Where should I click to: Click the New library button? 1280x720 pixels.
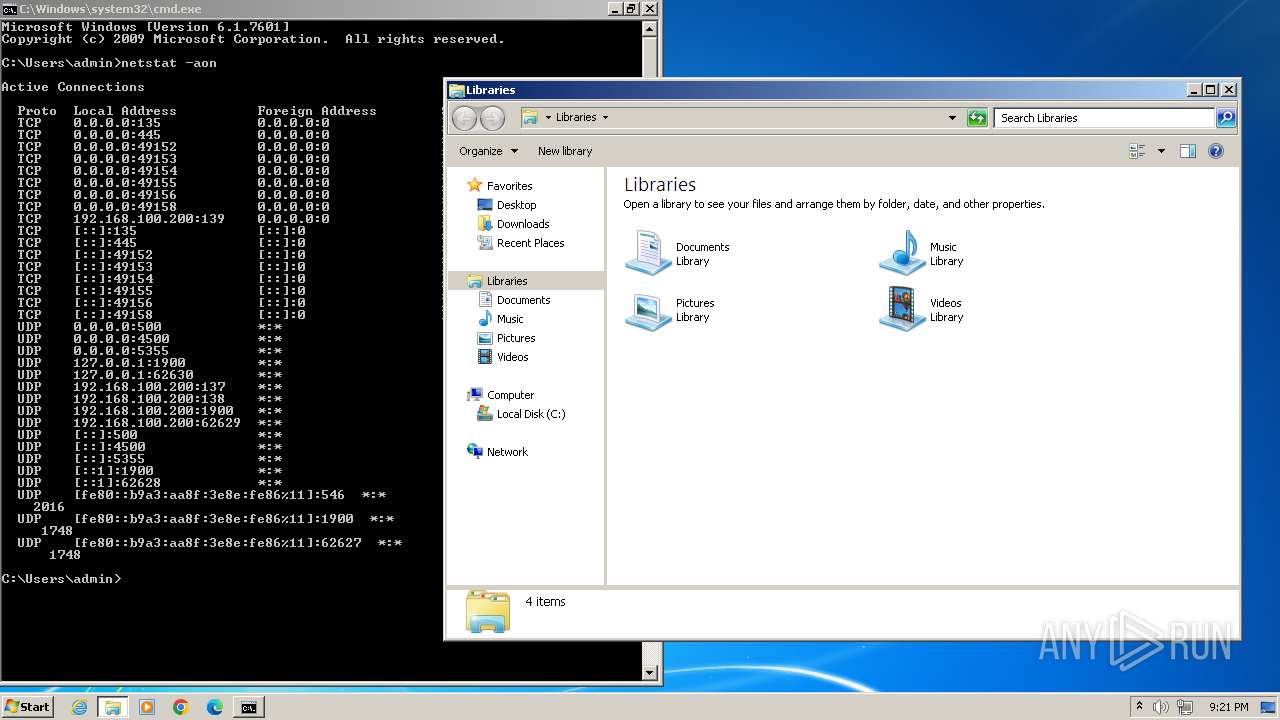click(x=565, y=151)
